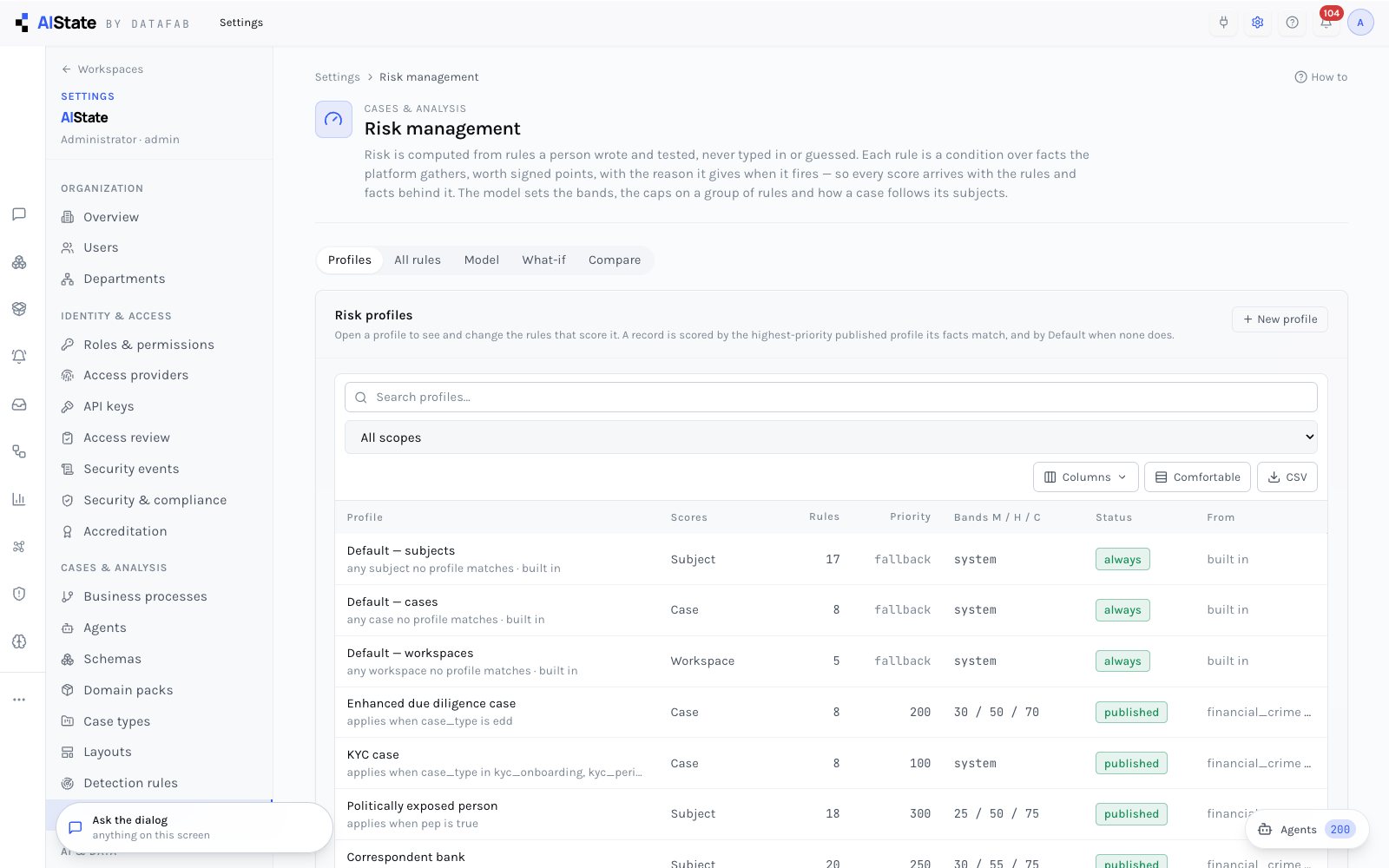The image size is (1389, 868).
Task: Open Domain packs in sidebar
Action: [x=159, y=690]
